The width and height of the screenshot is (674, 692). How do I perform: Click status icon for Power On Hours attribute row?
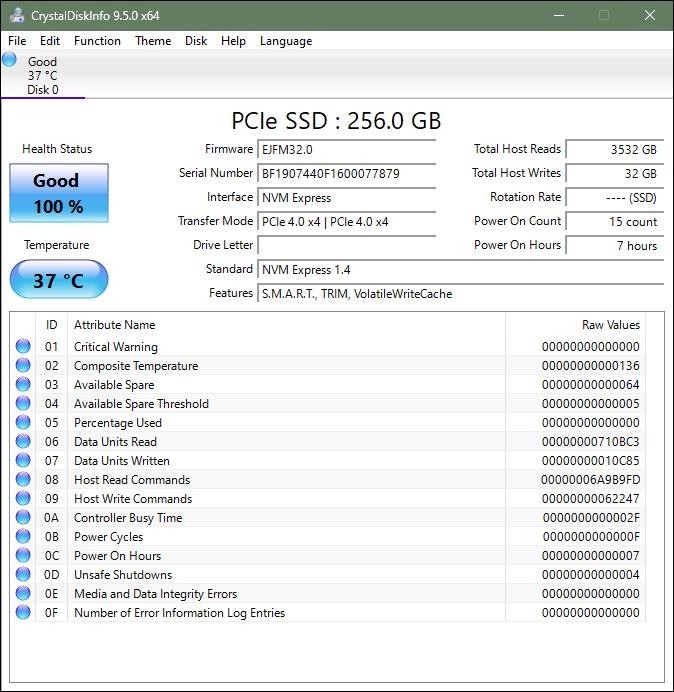point(23,555)
